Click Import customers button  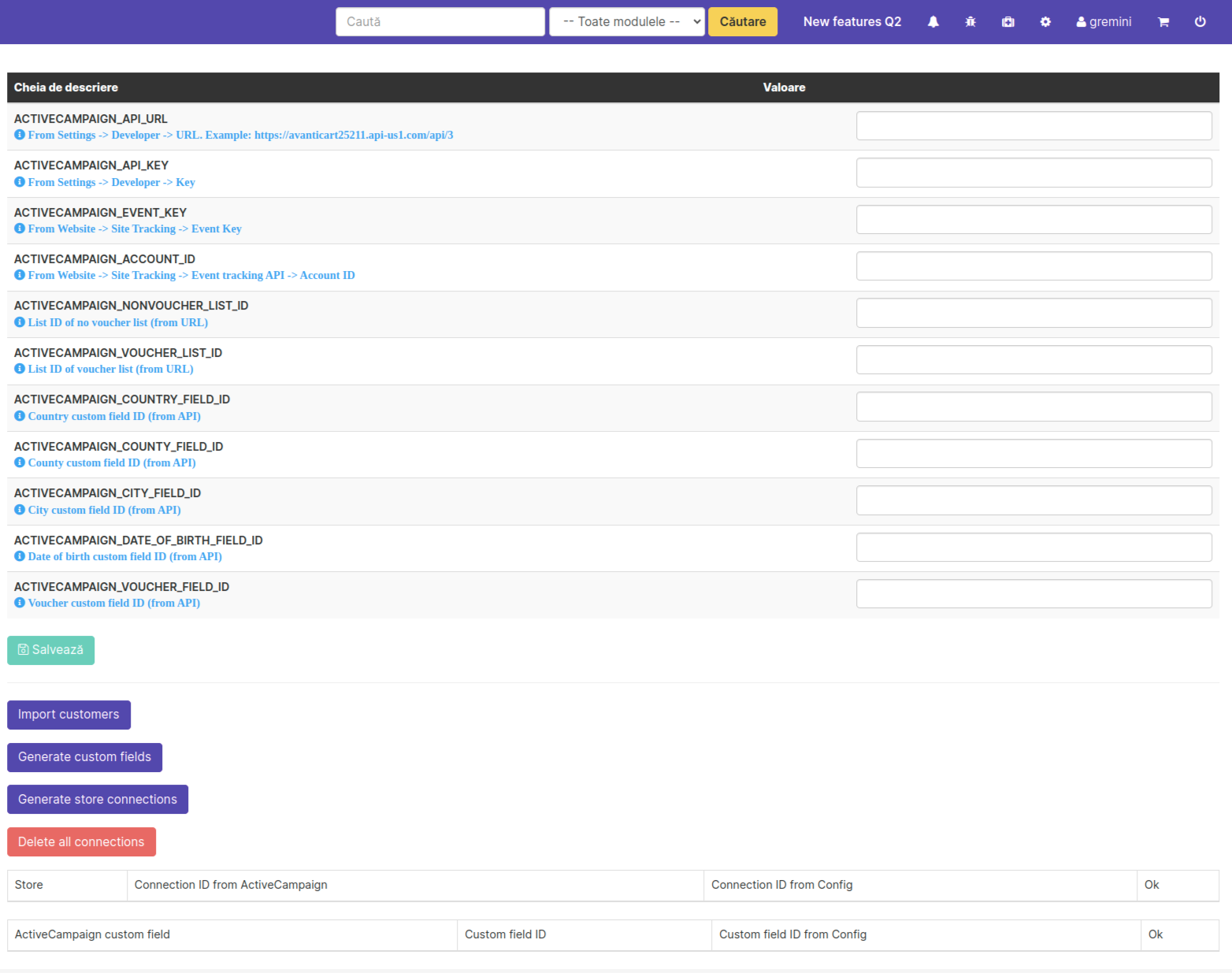pyautogui.click(x=69, y=715)
